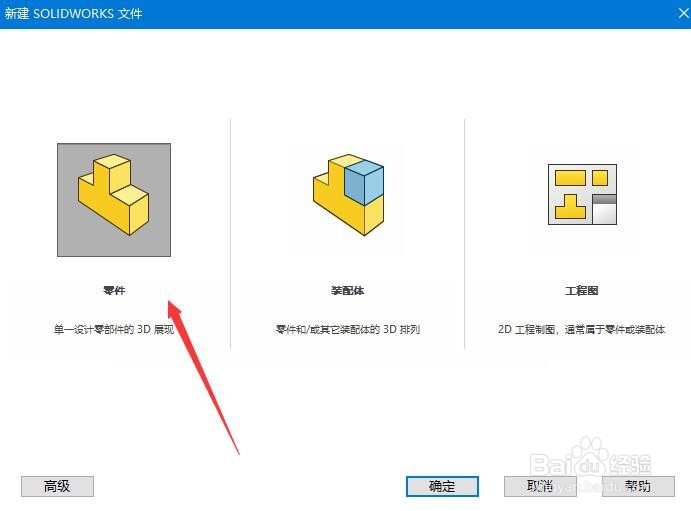This screenshot has width=691, height=511.
Task: Click the 零件 label text
Action: pyautogui.click(x=114, y=290)
